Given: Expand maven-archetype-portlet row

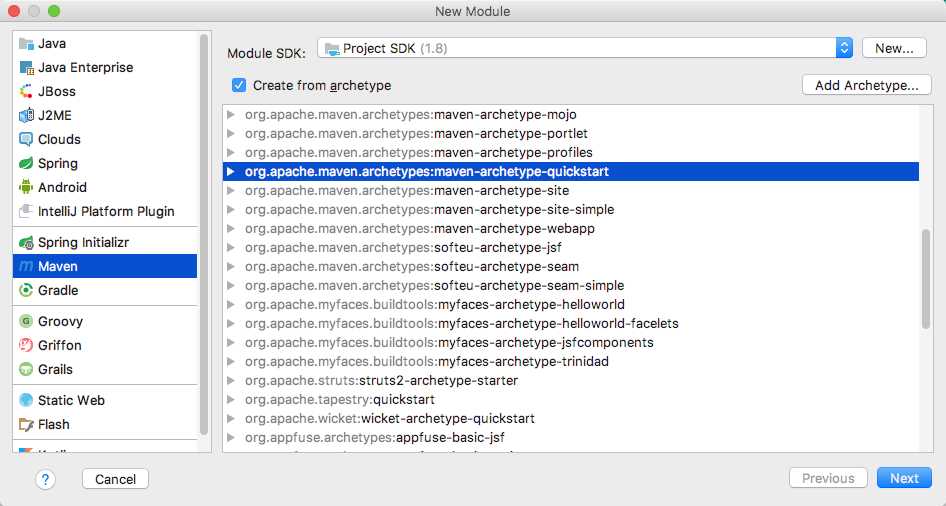Looking at the screenshot, I should 230,133.
